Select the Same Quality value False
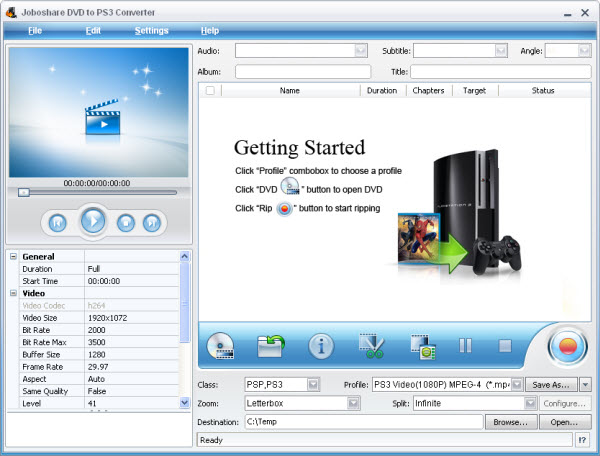Image resolution: width=600 pixels, height=456 pixels. tap(132, 391)
